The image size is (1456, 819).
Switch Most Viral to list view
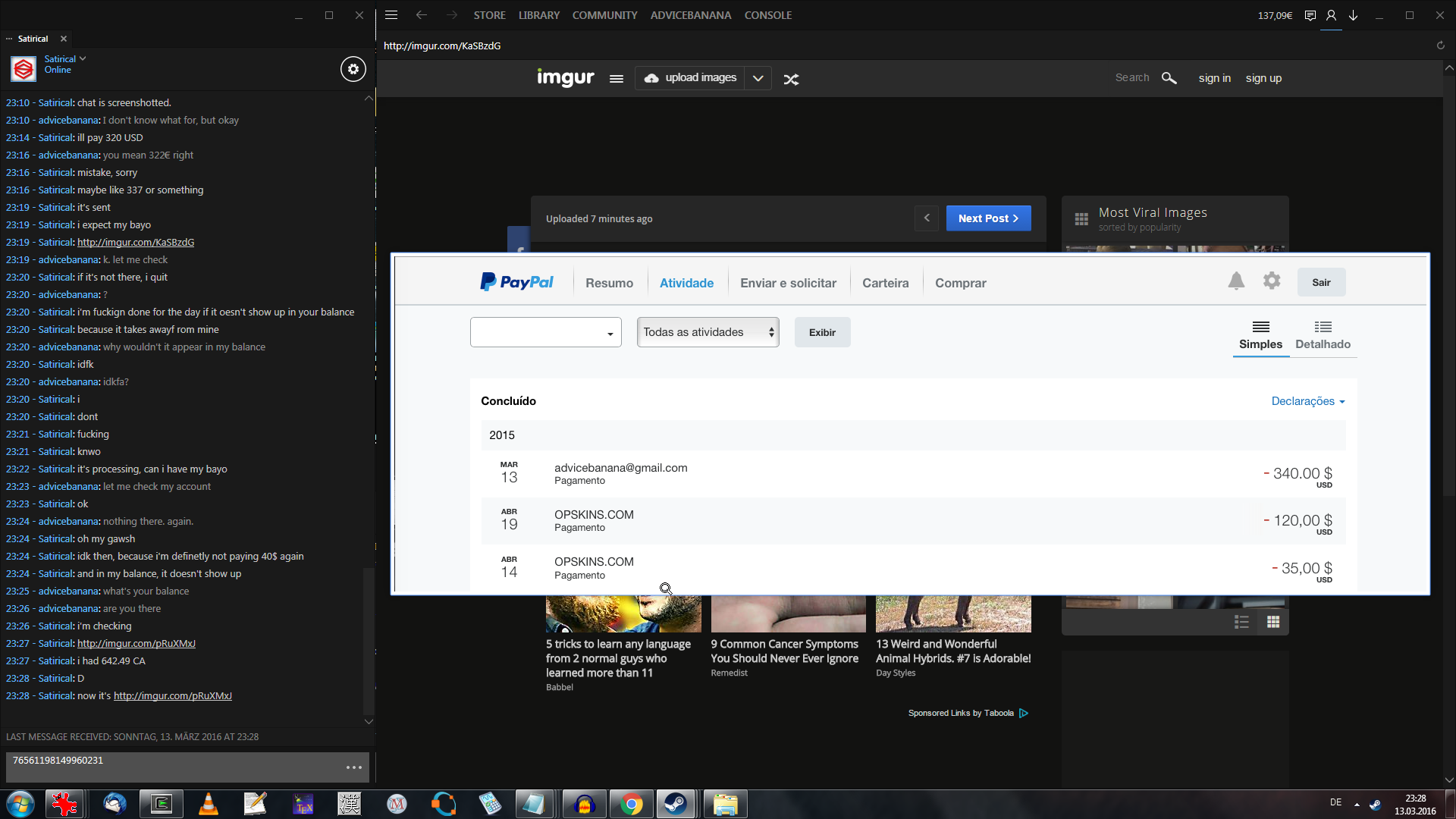1241,622
